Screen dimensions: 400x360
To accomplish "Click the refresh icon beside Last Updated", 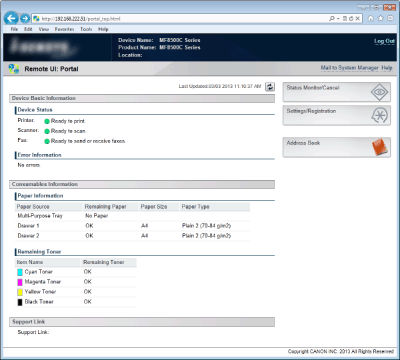I will point(270,87).
